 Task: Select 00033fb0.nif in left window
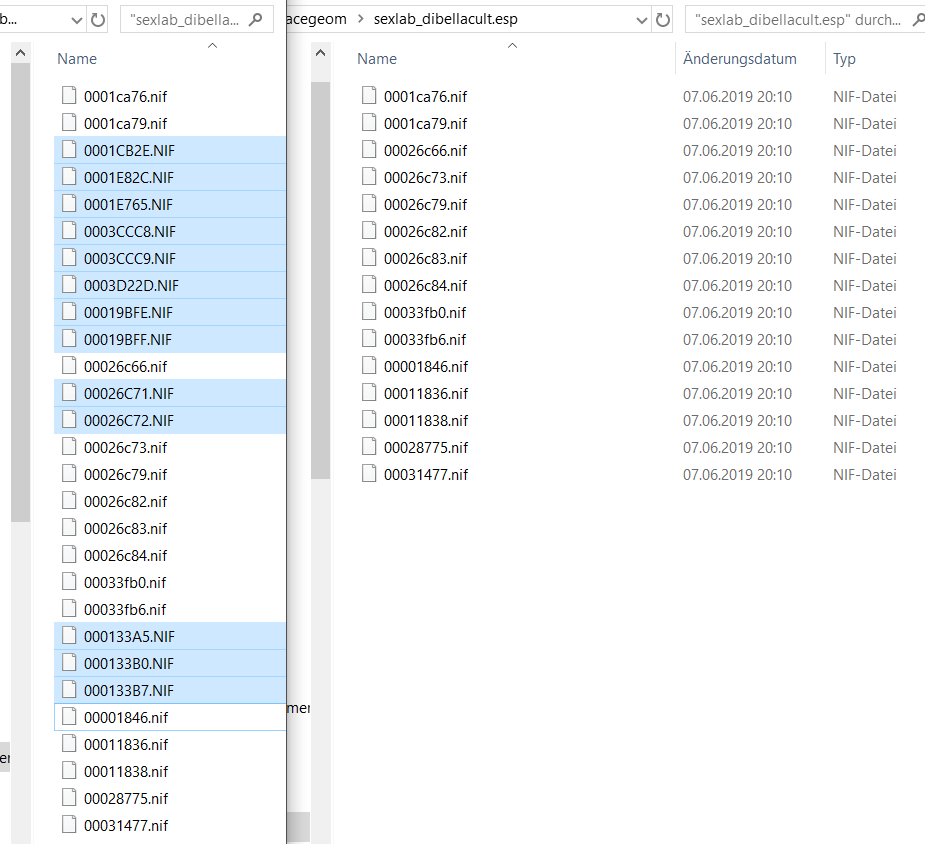tap(170, 583)
